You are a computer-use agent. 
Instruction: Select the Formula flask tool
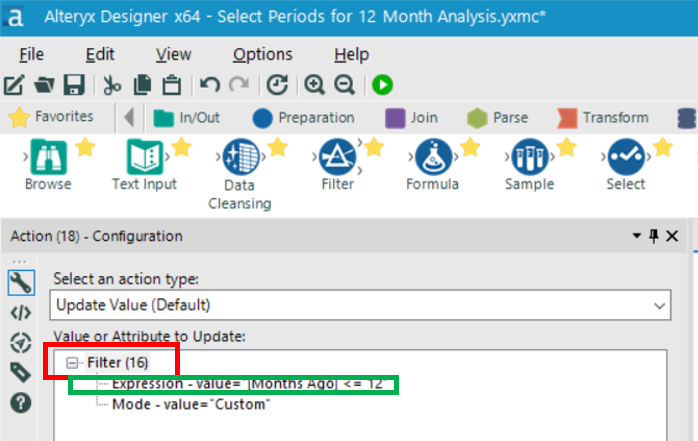[432, 159]
